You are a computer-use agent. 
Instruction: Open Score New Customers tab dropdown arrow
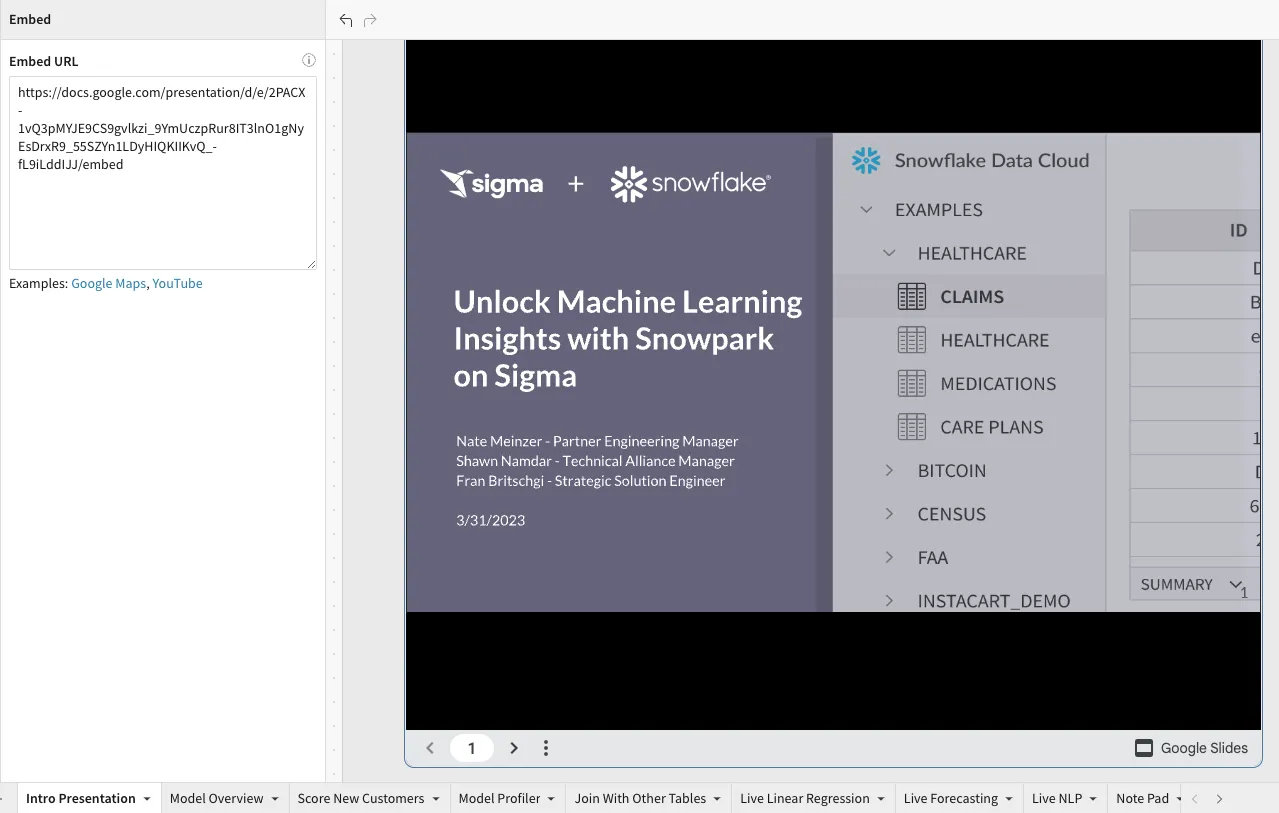point(436,799)
